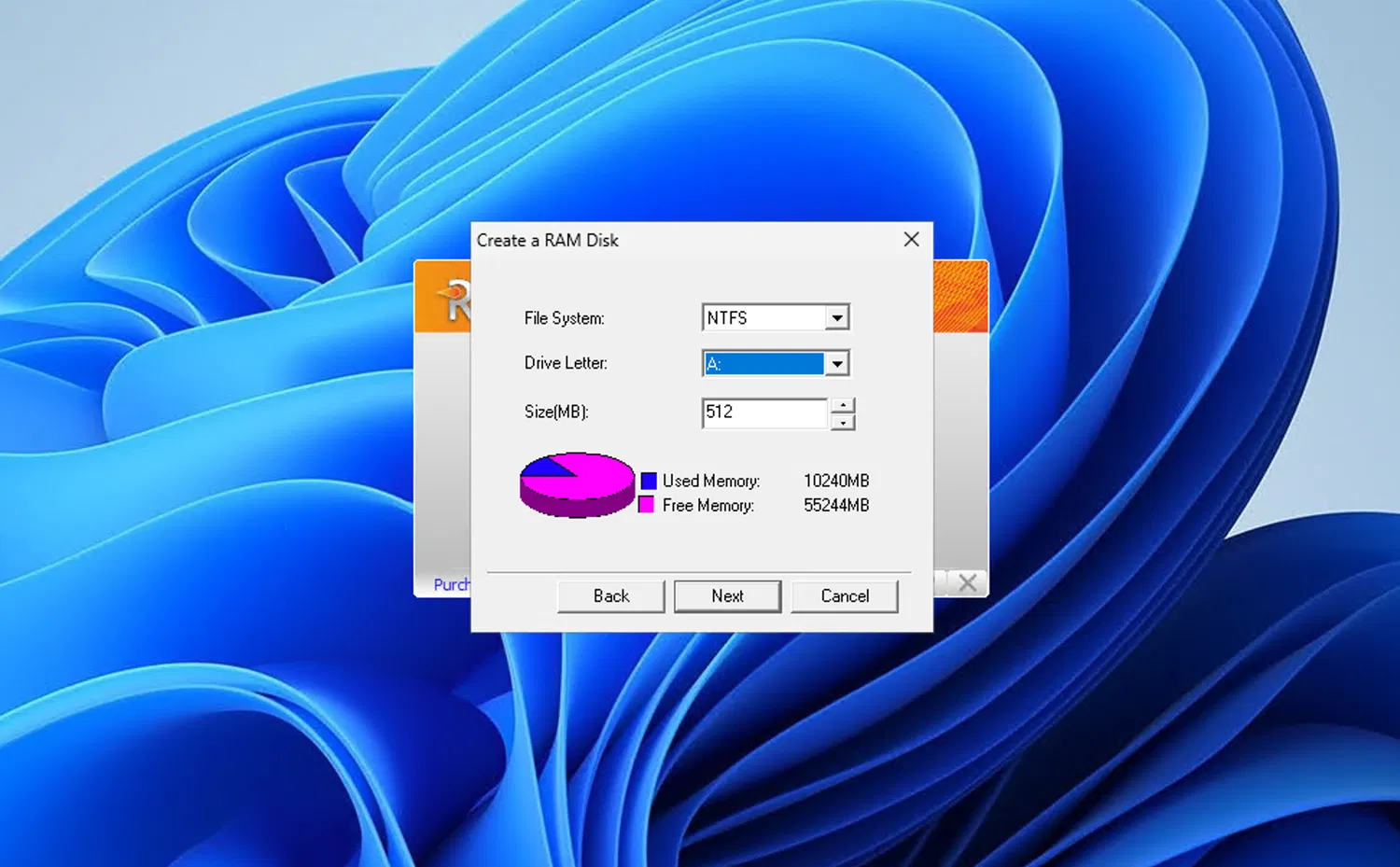This screenshot has height=867, width=1400.
Task: Expand the Drive Letter dropdown arrow
Action: 837,363
